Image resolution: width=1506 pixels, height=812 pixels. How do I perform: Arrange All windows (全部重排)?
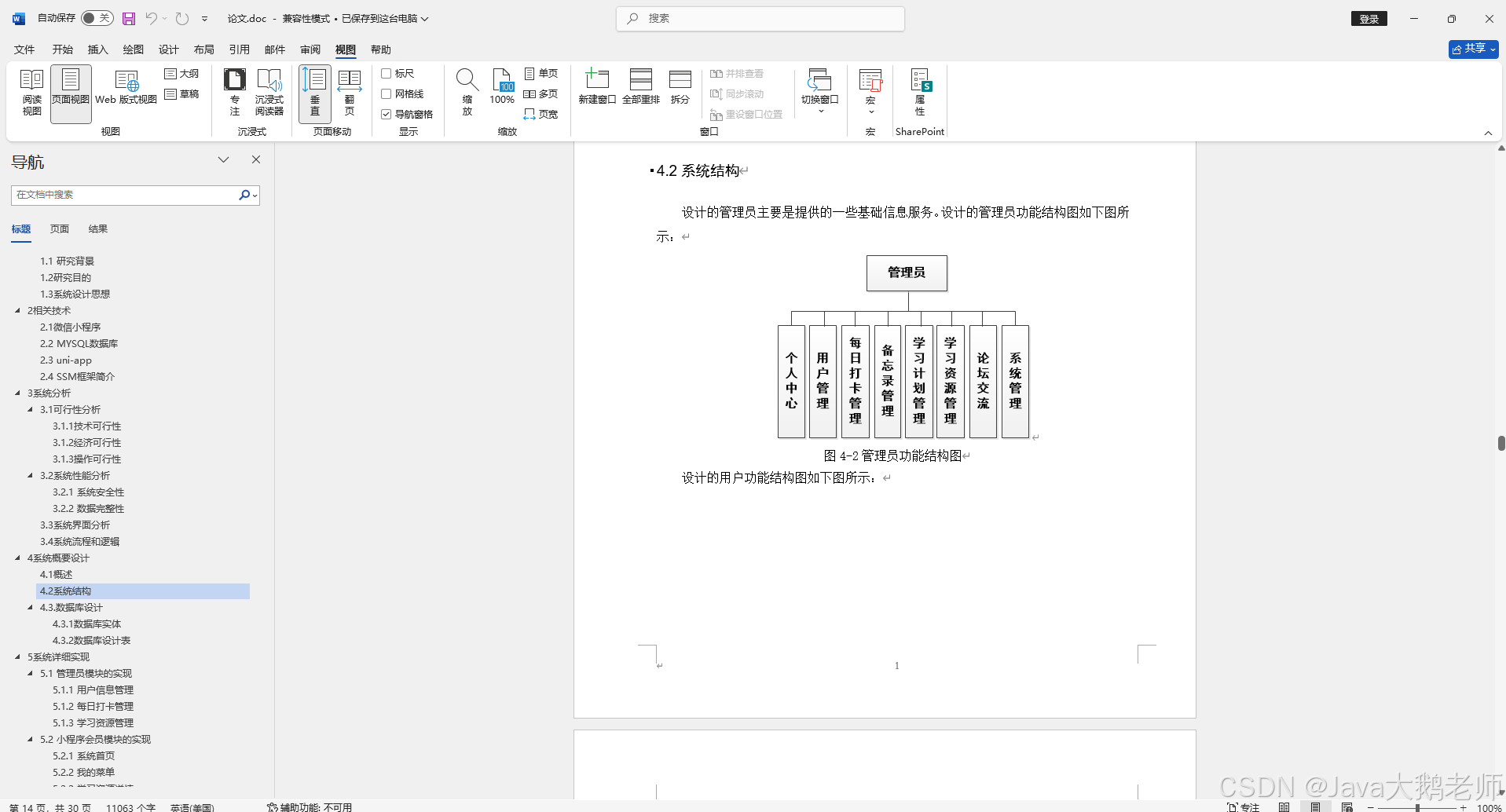[x=641, y=88]
